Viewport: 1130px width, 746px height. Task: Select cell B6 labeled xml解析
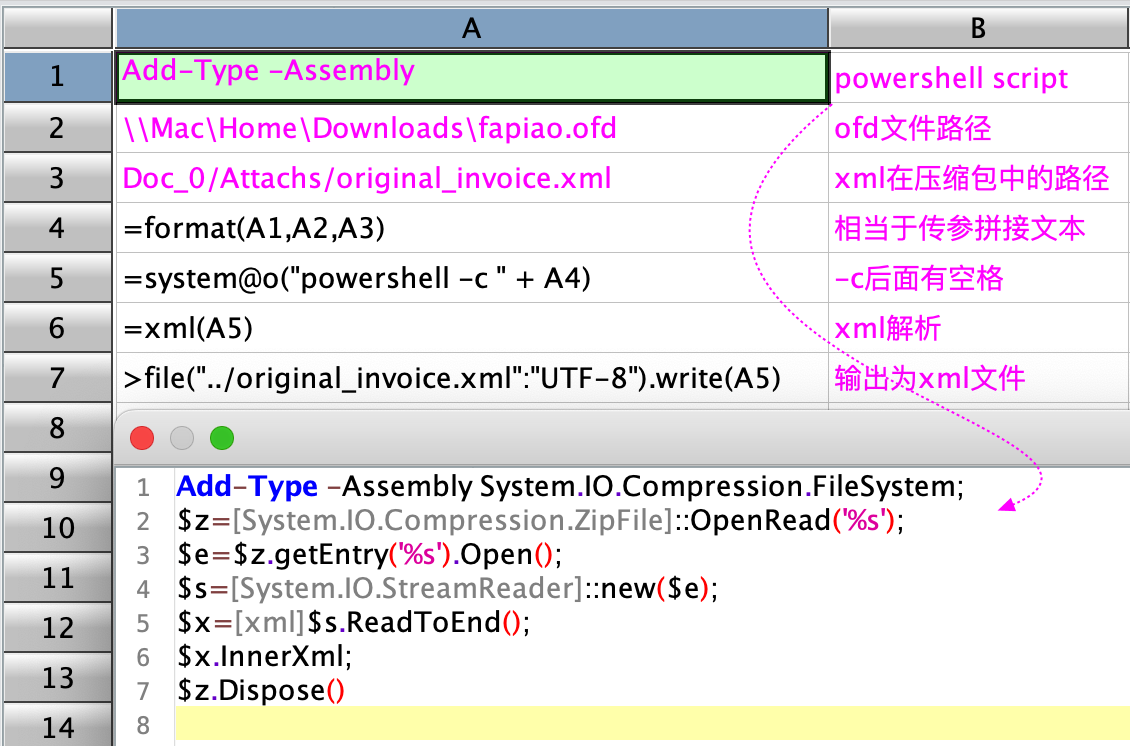(x=979, y=328)
